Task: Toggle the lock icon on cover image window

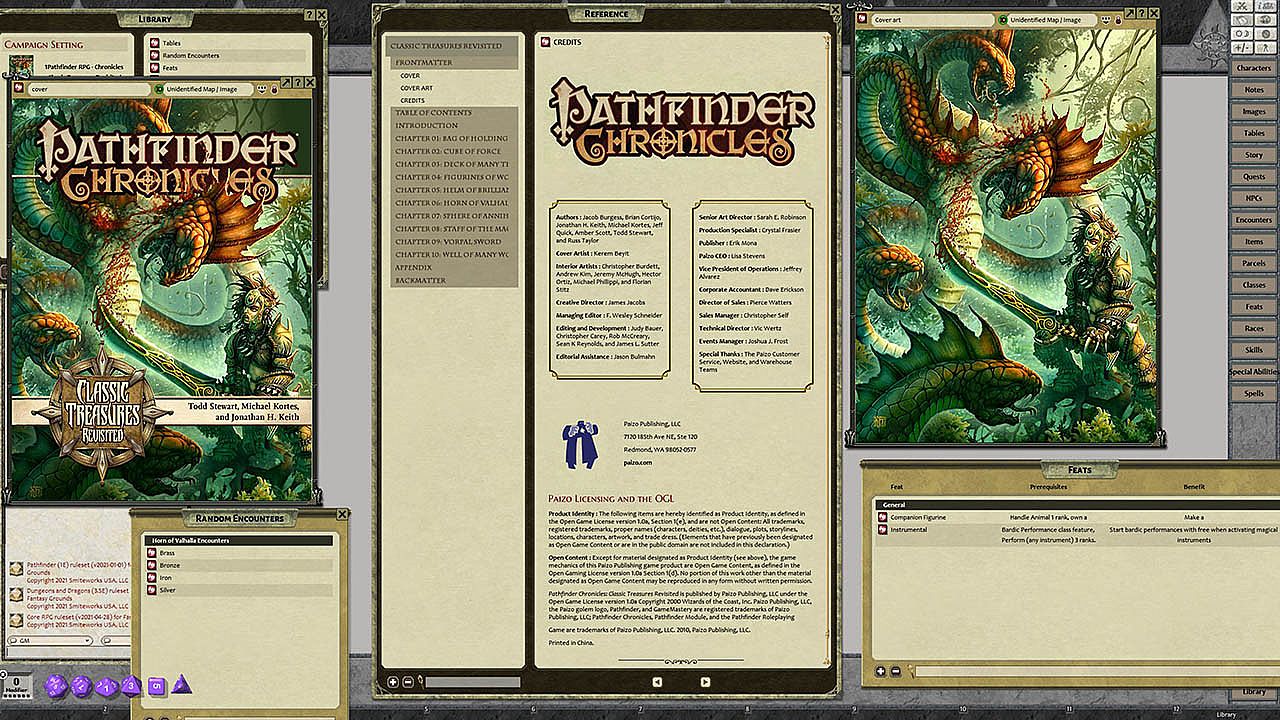Action: coord(274,89)
